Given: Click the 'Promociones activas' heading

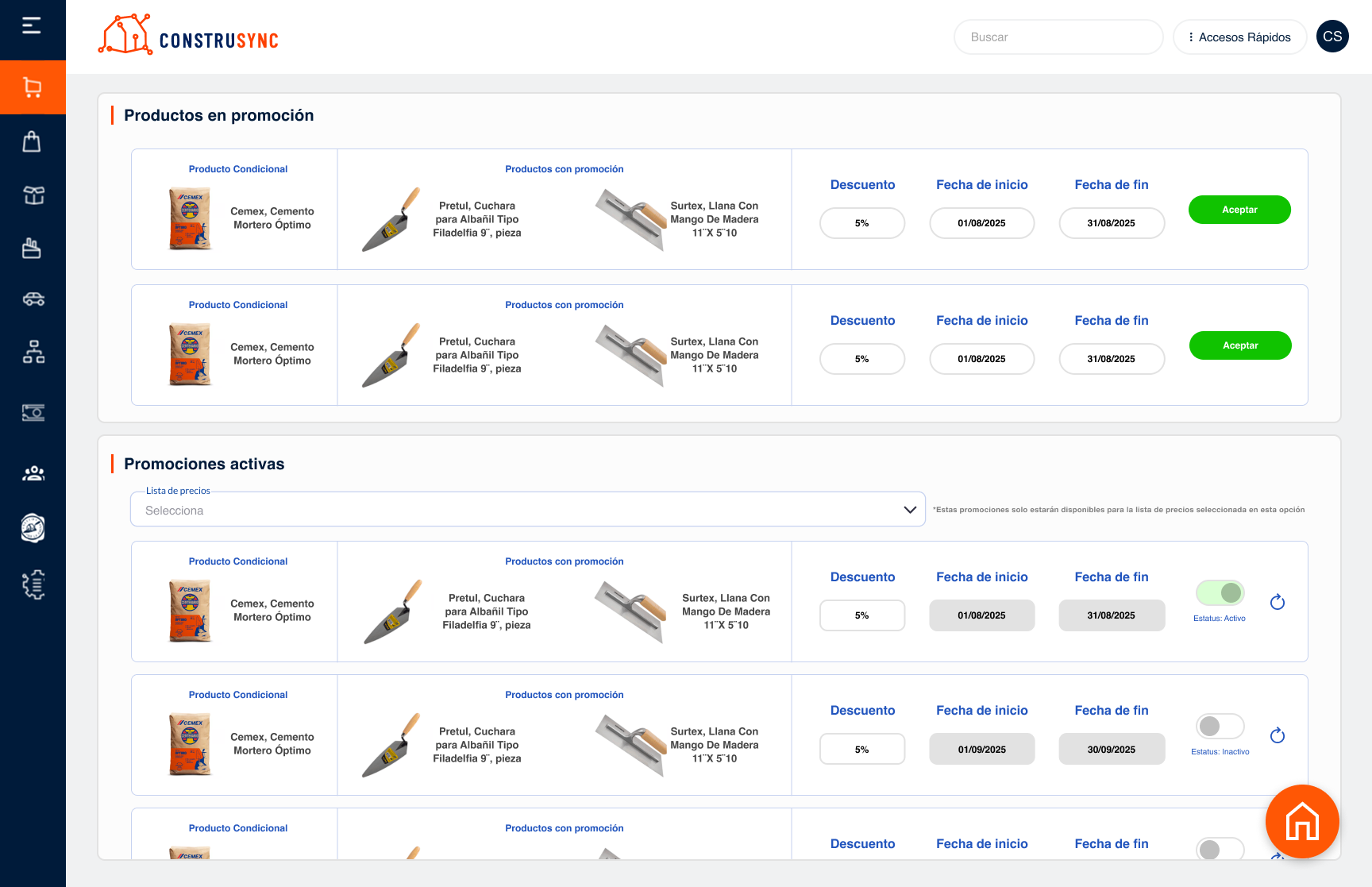Looking at the screenshot, I should pos(204,464).
